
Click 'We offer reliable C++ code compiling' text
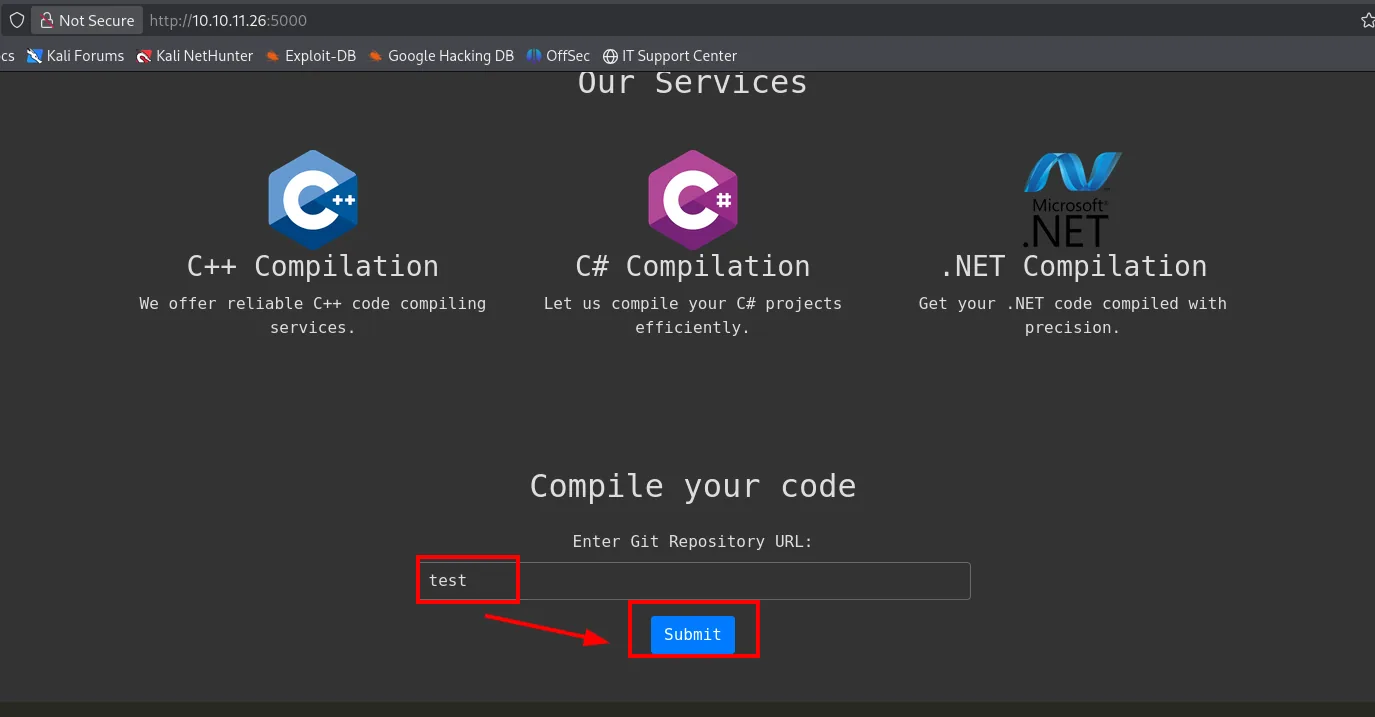(313, 303)
